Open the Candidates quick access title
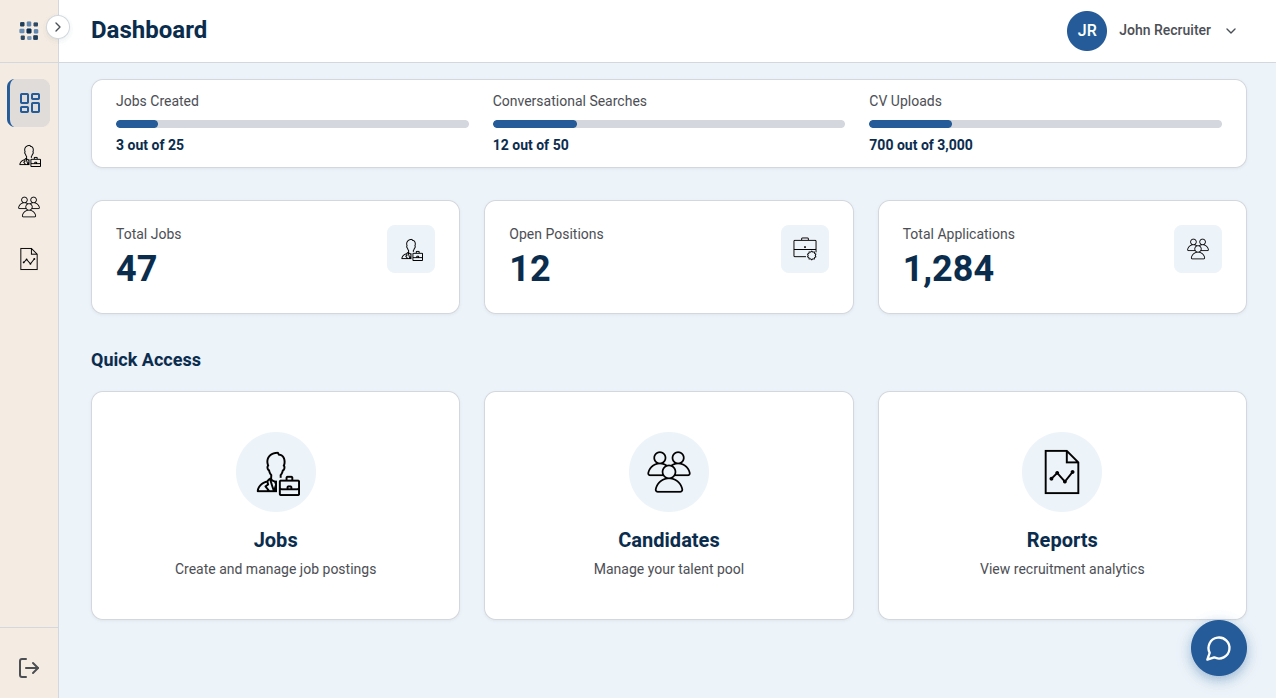 click(x=669, y=540)
